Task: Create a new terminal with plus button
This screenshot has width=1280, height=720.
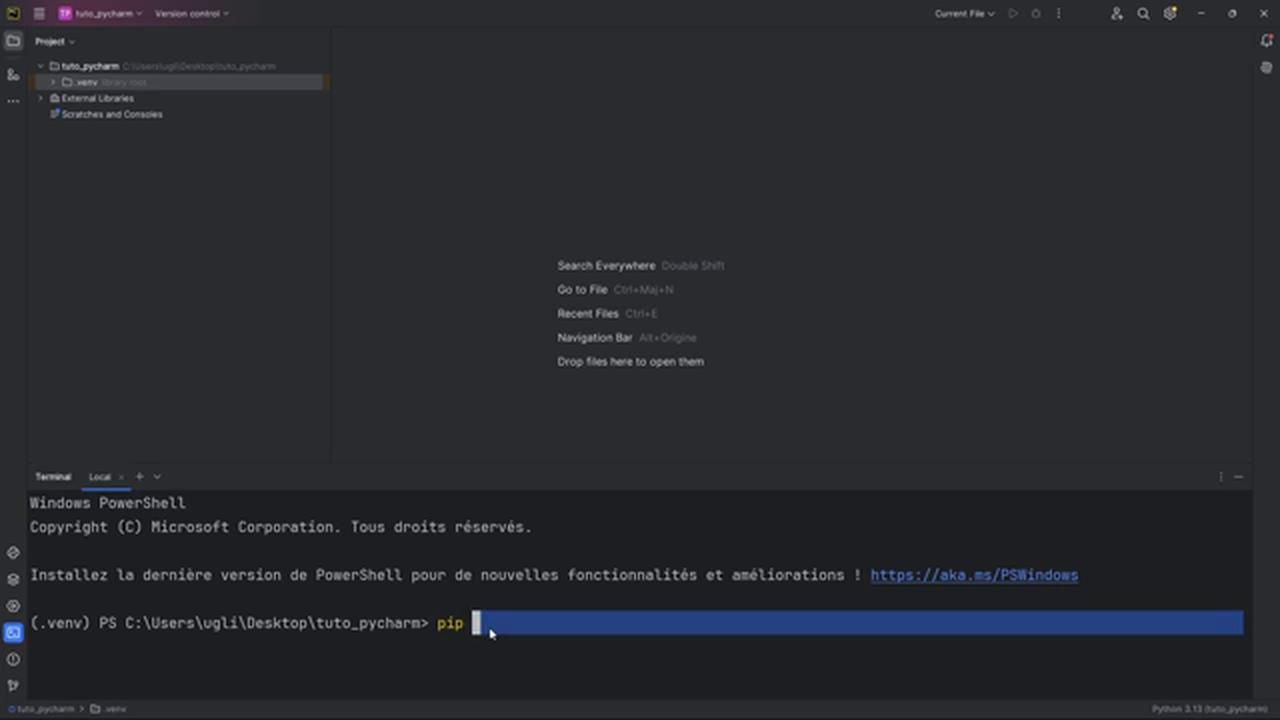Action: [x=139, y=476]
